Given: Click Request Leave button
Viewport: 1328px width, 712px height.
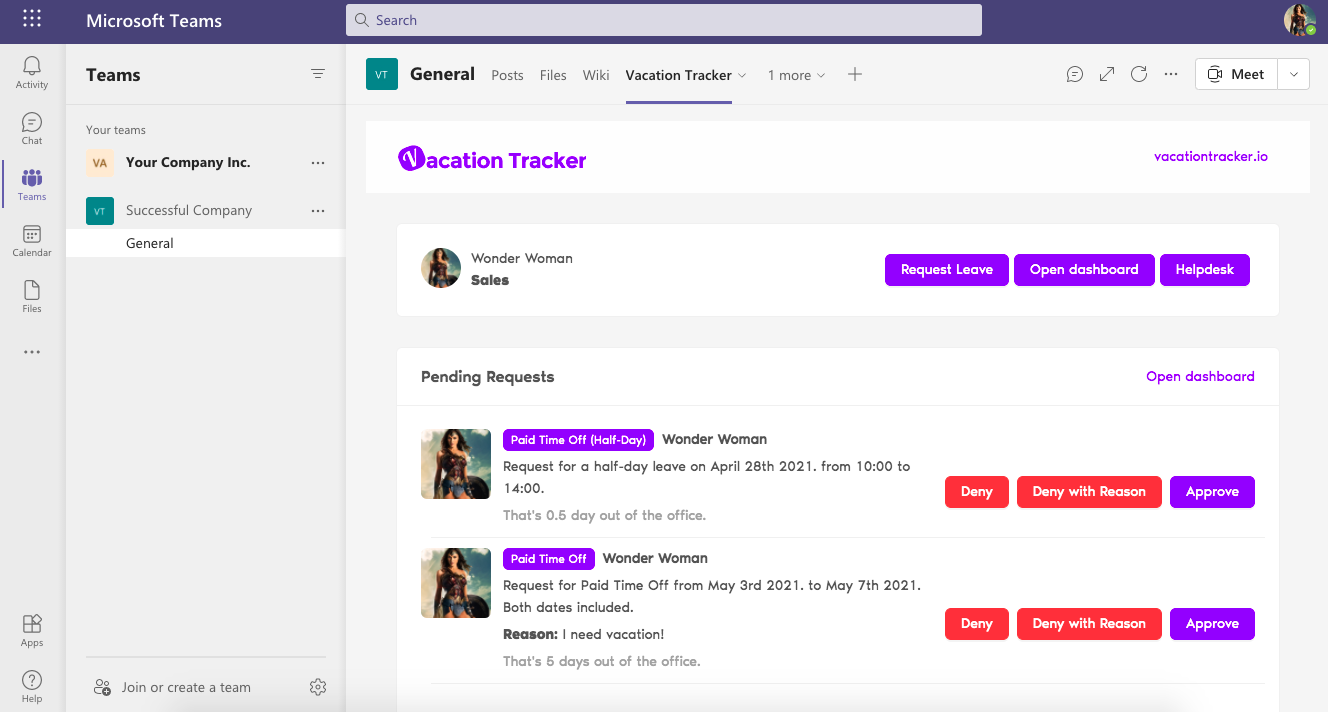Looking at the screenshot, I should coord(947,269).
